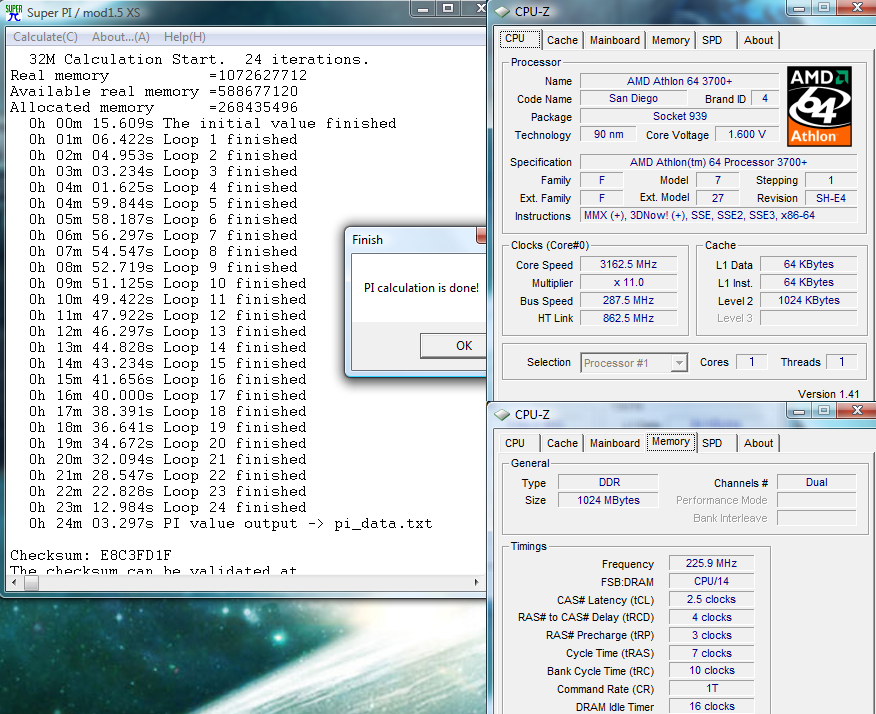The image size is (876, 714).
Task: Click the Checksum: E8C3FD1F line
Action: click(91, 555)
